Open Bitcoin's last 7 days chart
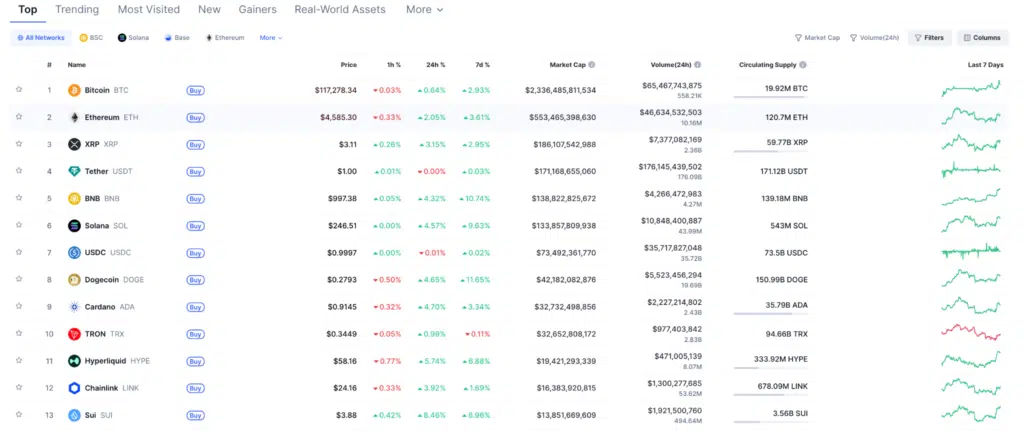Screen dimensions: 1024x431 click(971, 89)
